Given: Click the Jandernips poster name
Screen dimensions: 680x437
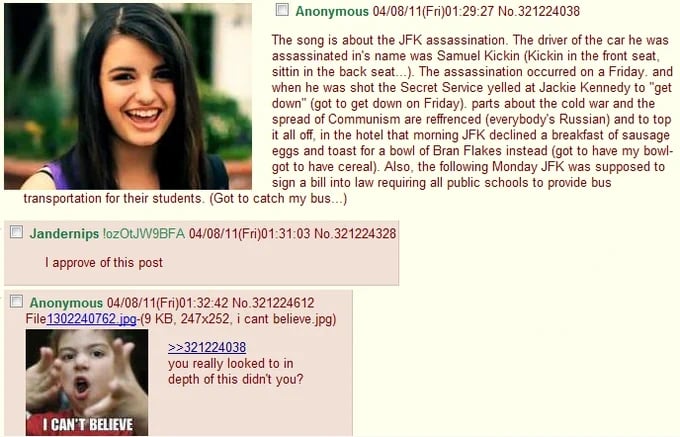Looking at the screenshot, I should tap(64, 234).
